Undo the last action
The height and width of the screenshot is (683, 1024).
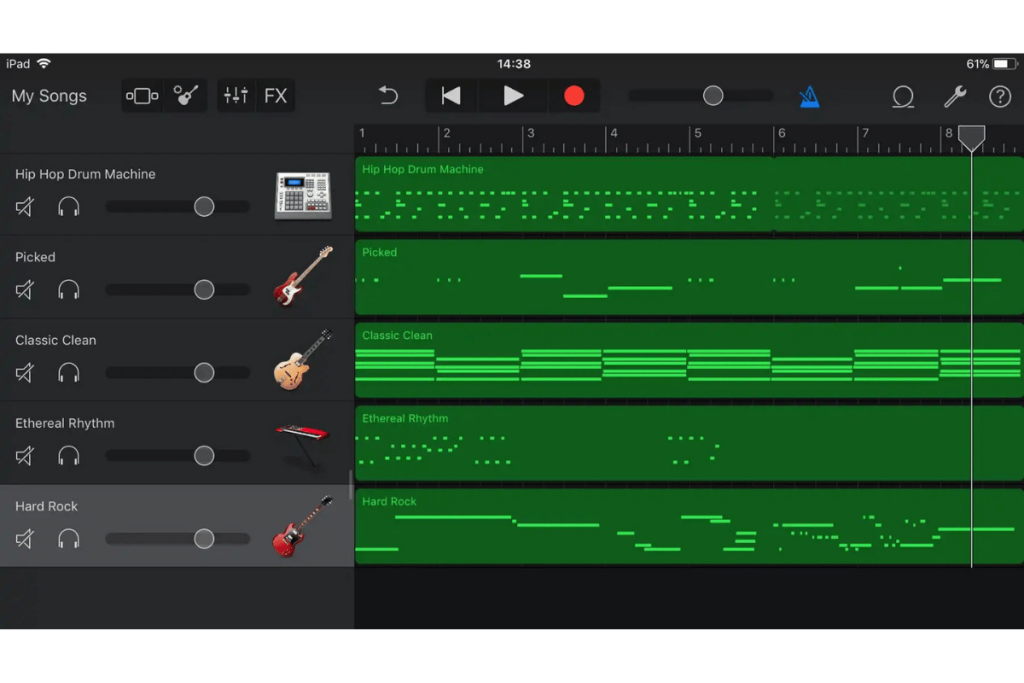[389, 96]
